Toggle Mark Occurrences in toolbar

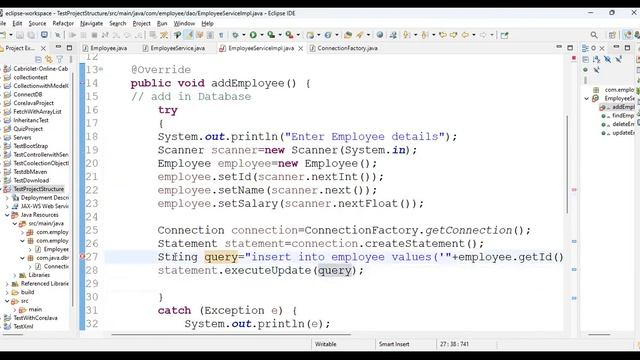pyautogui.click(x=189, y=35)
